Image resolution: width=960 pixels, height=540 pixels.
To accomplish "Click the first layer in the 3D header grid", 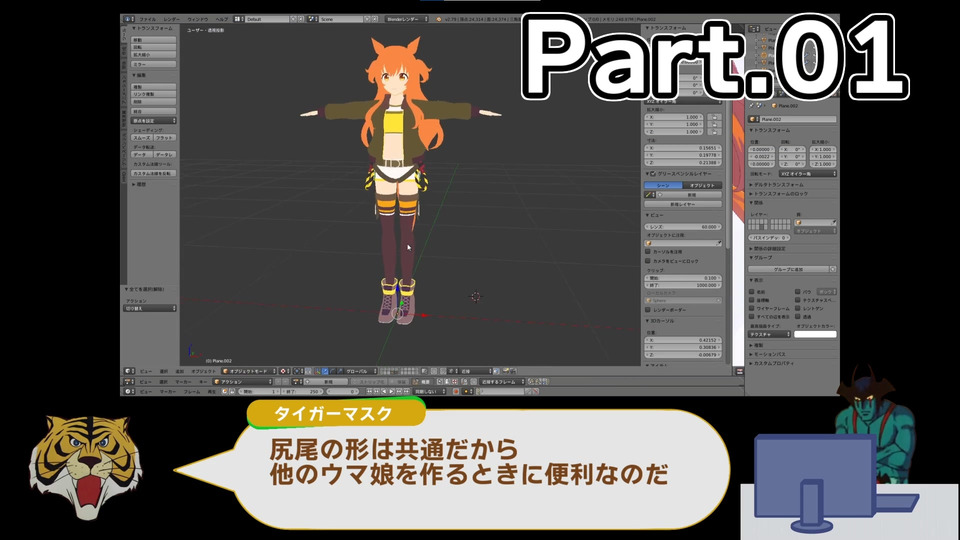I will 382,369.
